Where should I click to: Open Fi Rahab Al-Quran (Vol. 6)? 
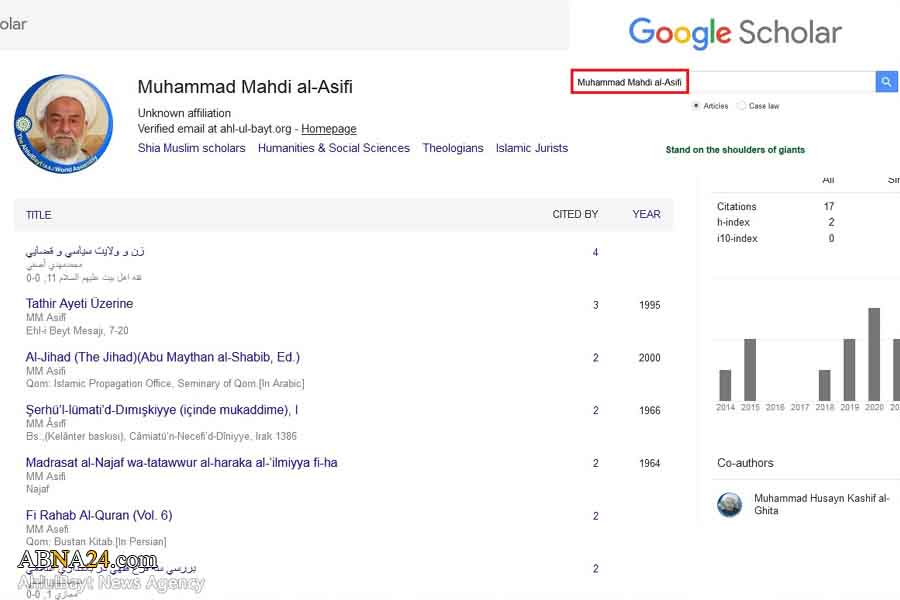point(99,515)
